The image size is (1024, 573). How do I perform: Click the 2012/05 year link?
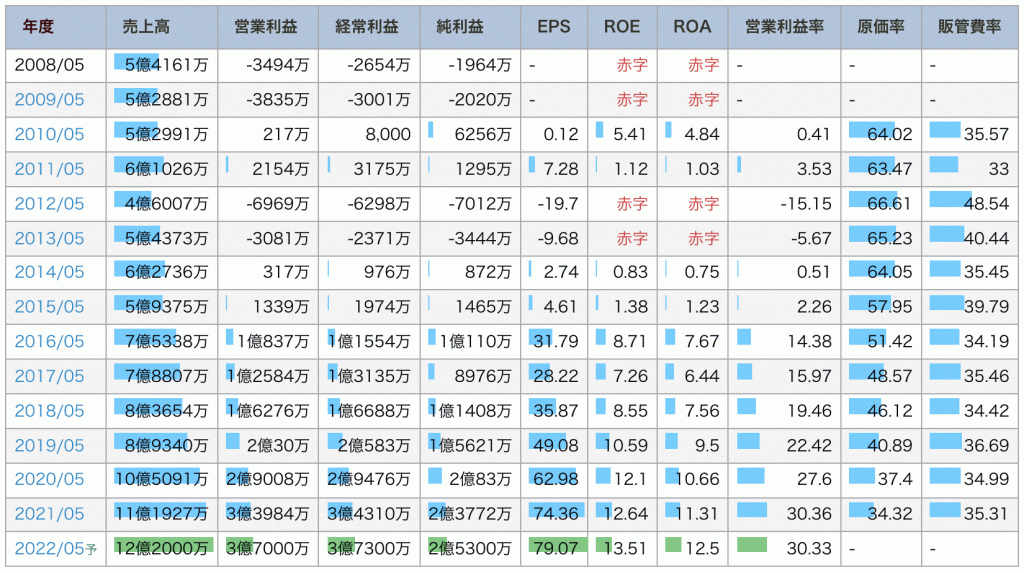49,204
